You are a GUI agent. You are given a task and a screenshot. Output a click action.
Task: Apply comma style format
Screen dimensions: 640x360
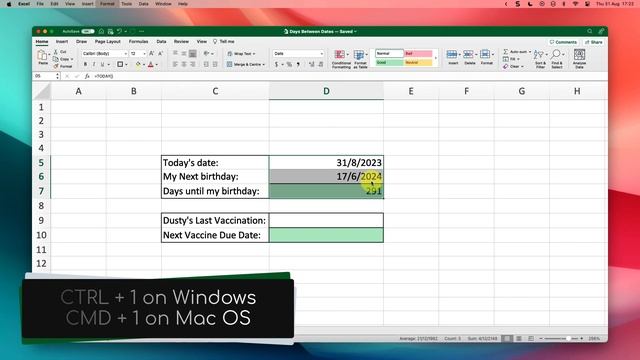click(x=298, y=64)
